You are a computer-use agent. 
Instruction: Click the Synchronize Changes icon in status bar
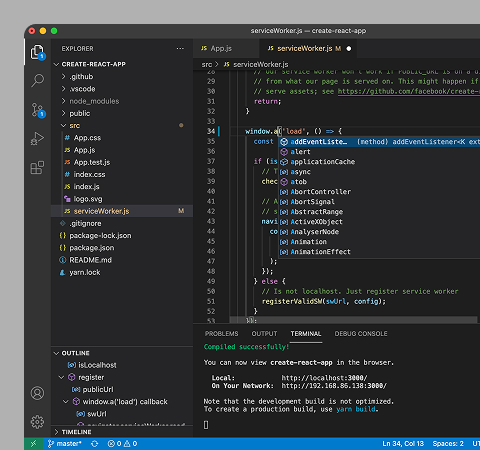coord(95,444)
